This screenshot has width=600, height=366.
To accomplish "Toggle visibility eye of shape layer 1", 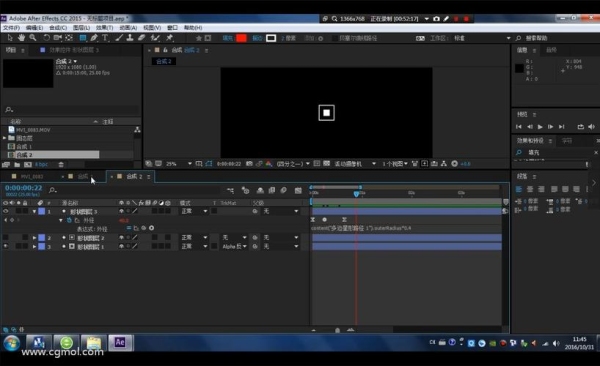I will (5, 246).
